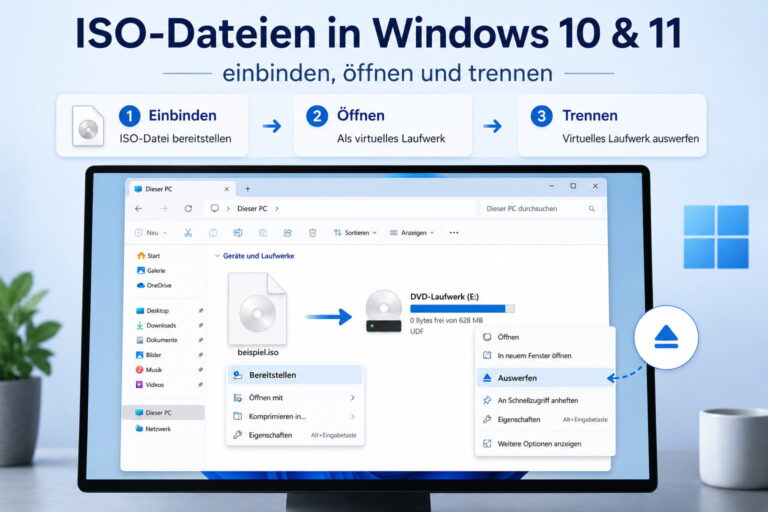Open Eigenschaften in the beispiel.iso context menu
This screenshot has width=768, height=512.
click(295, 435)
